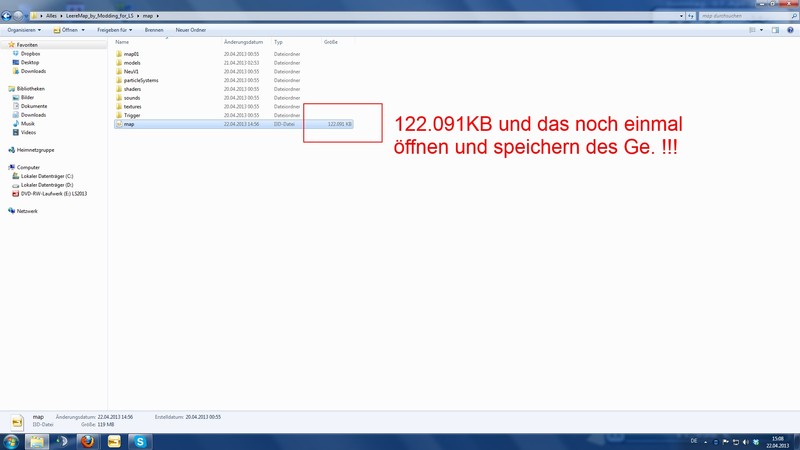Viewport: 800px width, 450px height.
Task: Expand the arrow after Alles in address path
Action: click(61, 16)
